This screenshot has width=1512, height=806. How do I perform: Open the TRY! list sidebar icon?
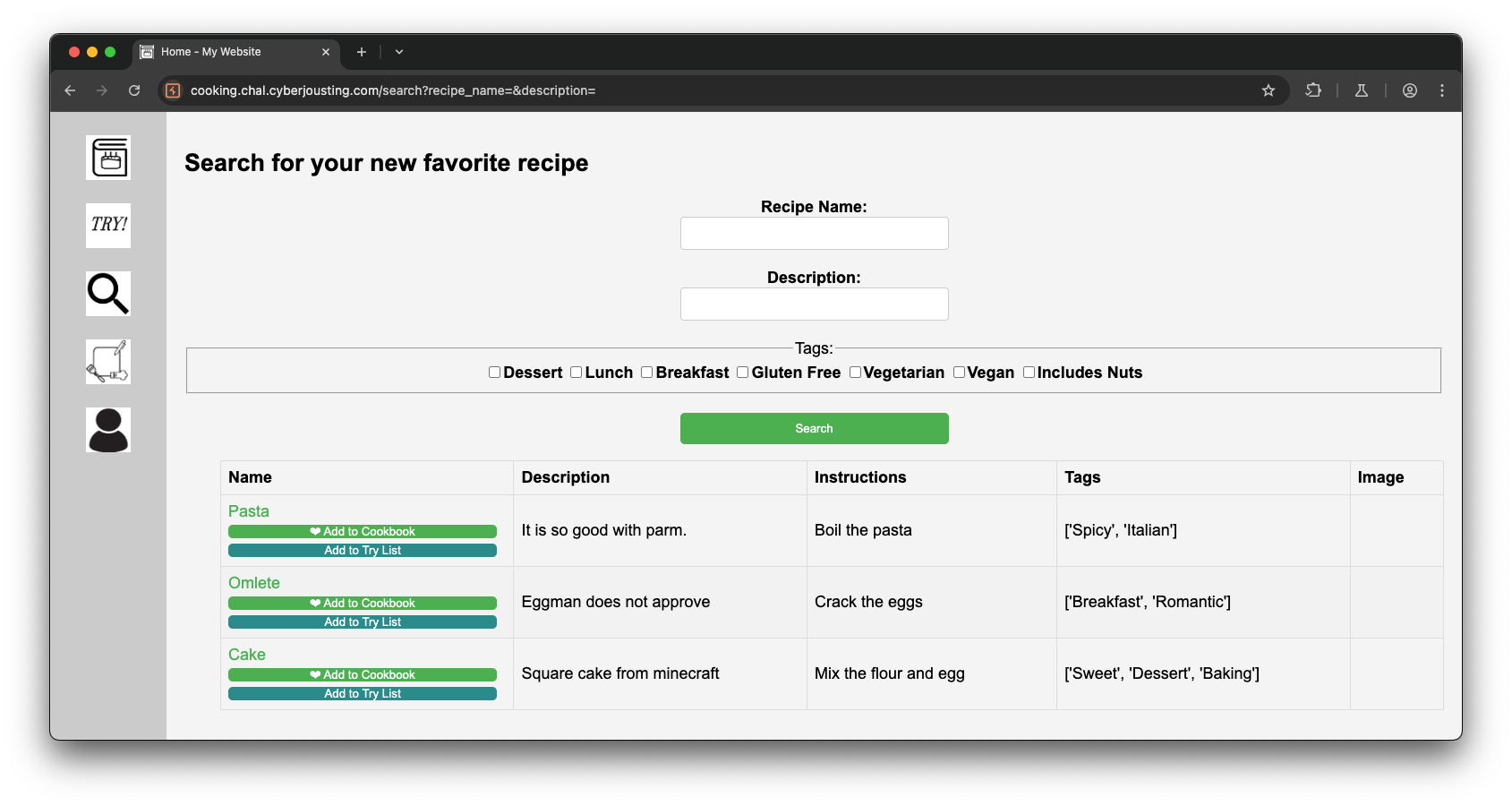coord(108,226)
